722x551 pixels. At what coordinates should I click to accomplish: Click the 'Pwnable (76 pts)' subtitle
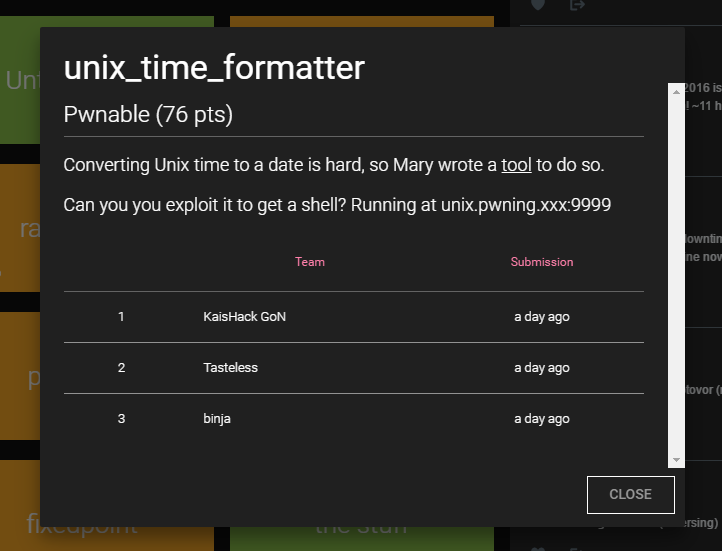(x=148, y=115)
